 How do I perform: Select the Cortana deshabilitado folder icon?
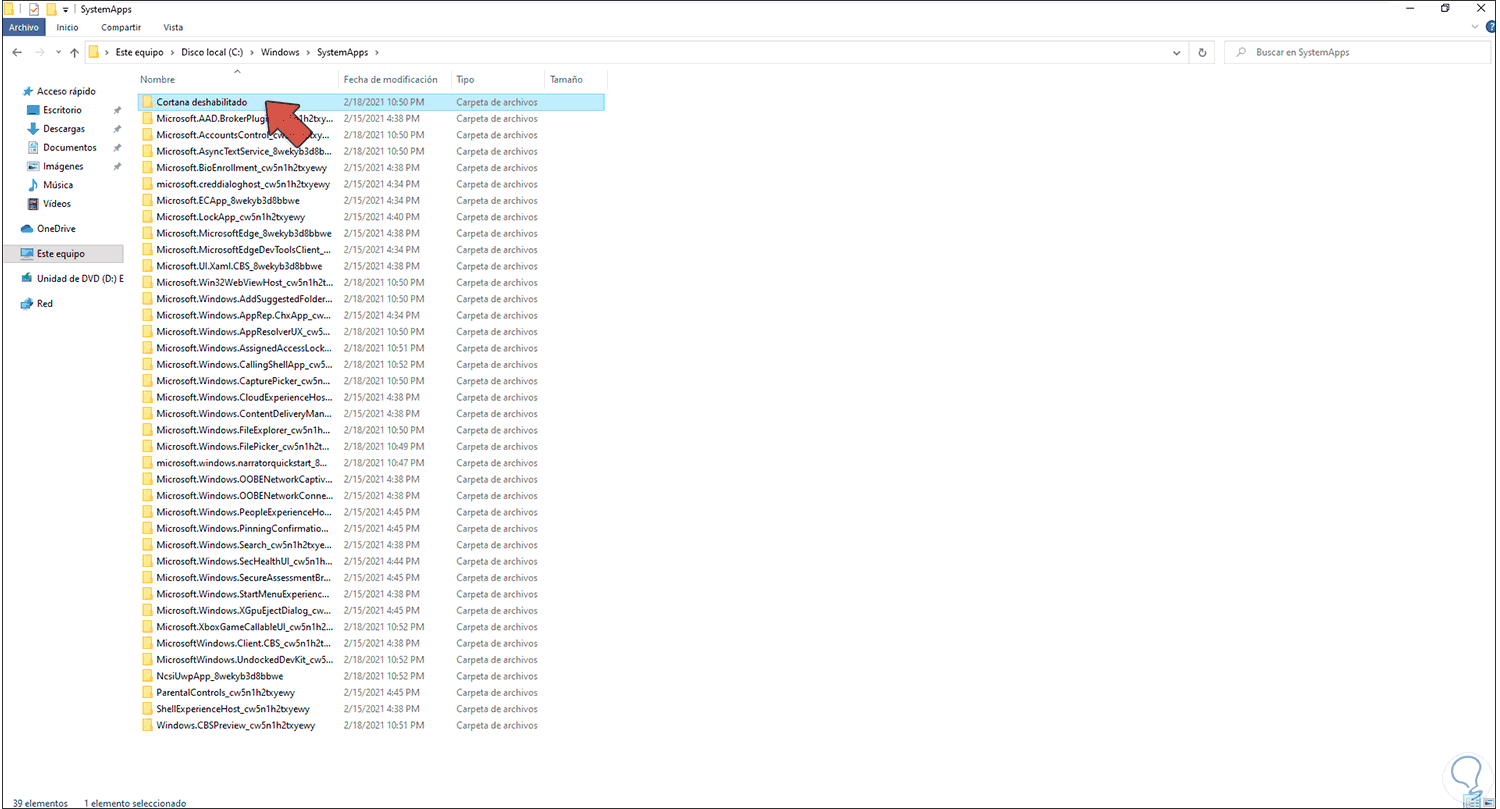[146, 101]
